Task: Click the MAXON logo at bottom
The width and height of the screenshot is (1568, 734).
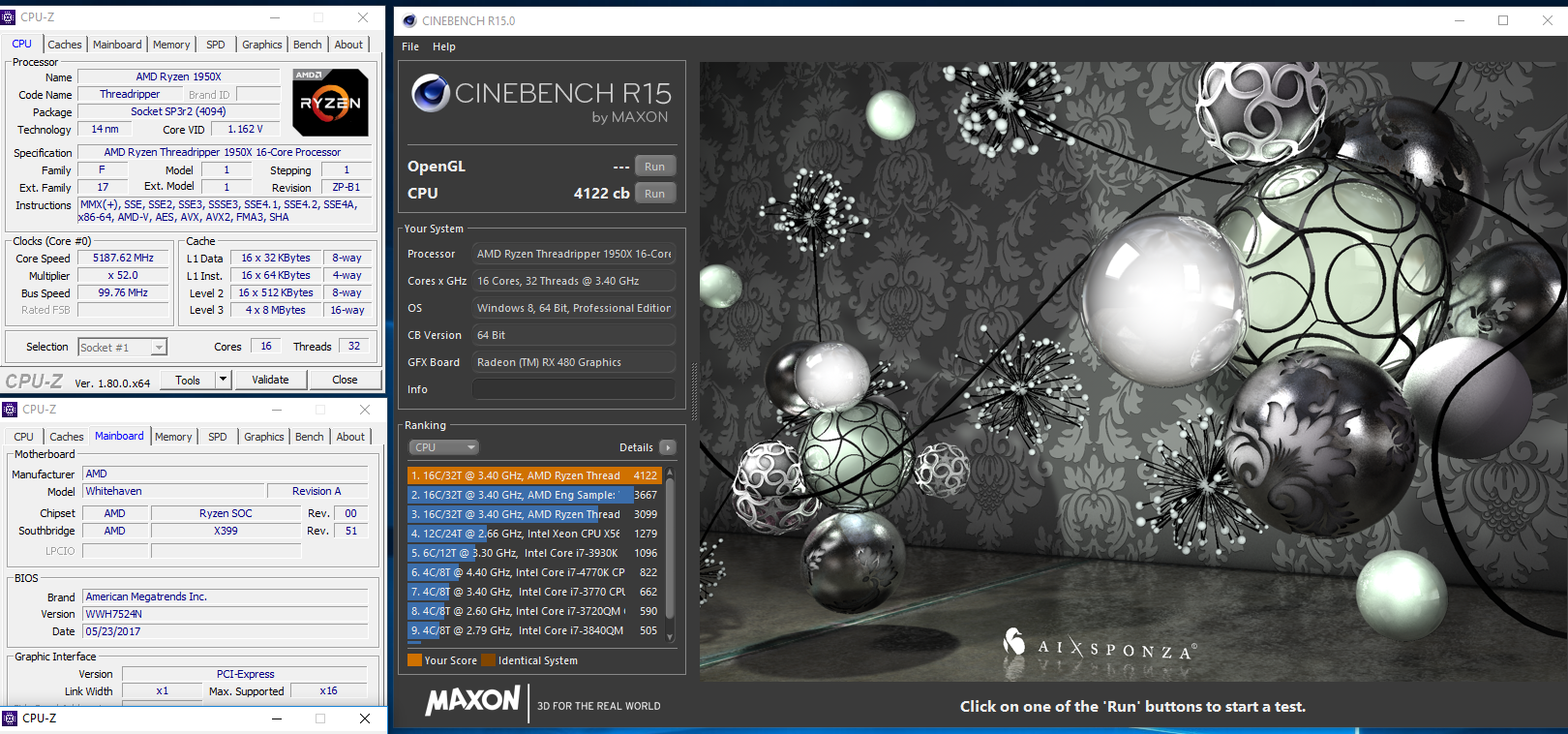Action: pyautogui.click(x=472, y=700)
